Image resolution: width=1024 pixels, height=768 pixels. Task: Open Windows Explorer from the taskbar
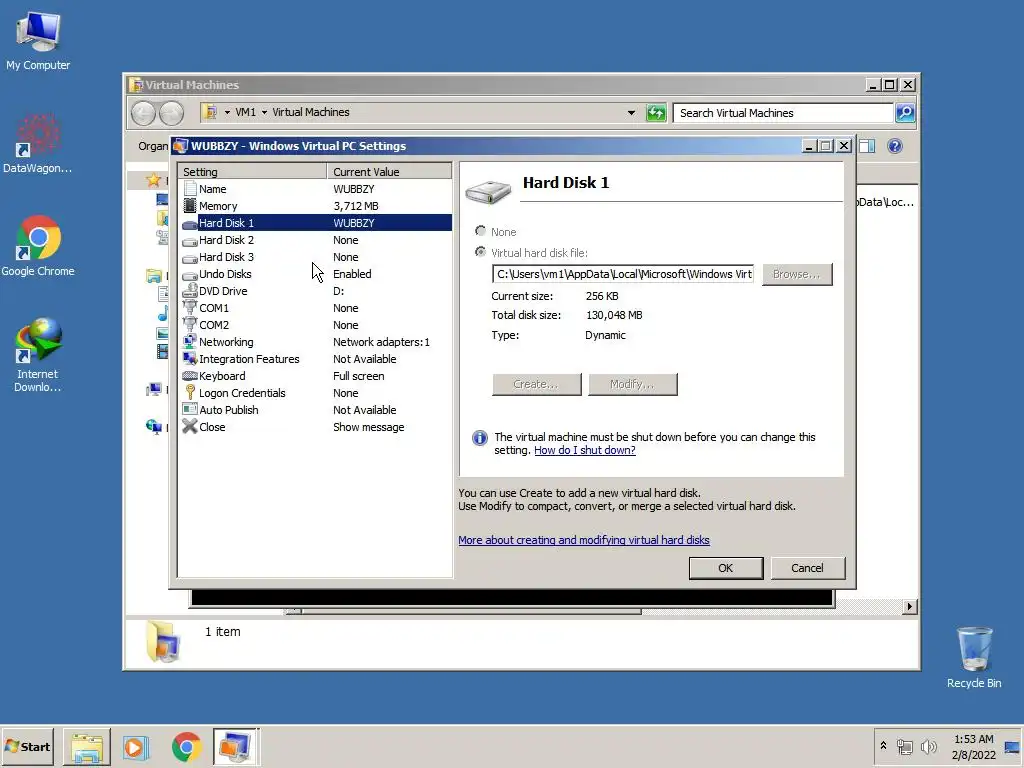pos(87,747)
